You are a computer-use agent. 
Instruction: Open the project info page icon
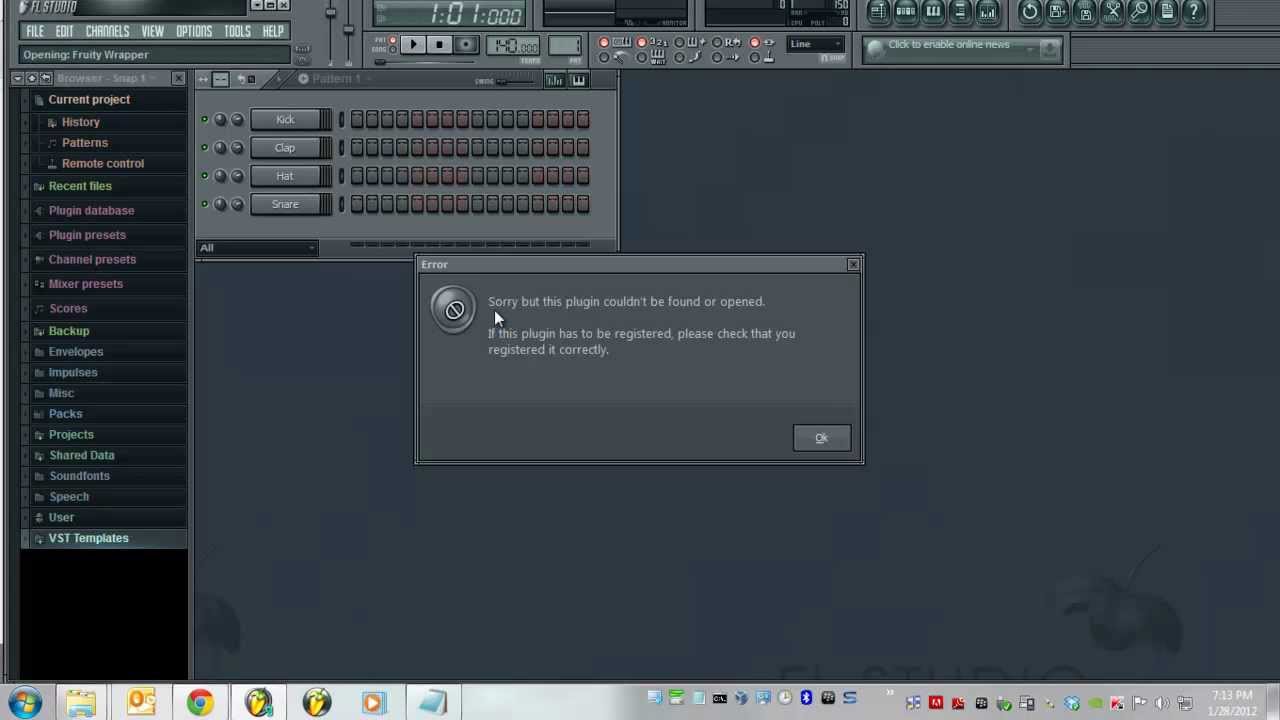click(1166, 11)
